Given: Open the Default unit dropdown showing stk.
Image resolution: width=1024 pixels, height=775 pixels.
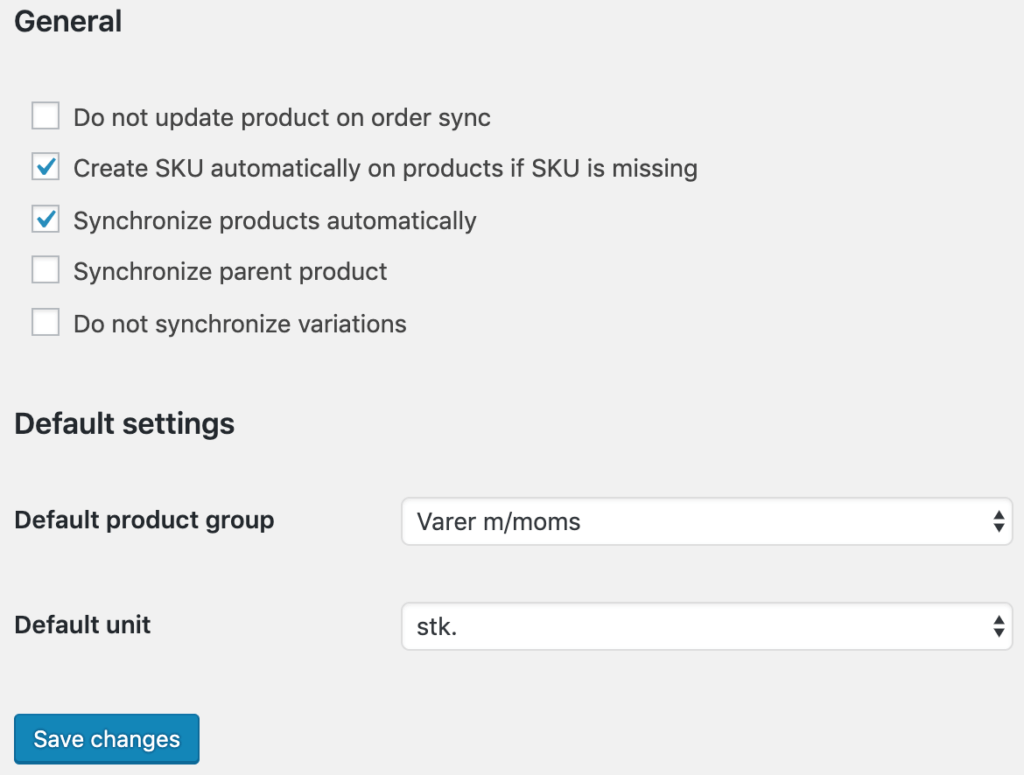Looking at the screenshot, I should click(x=707, y=626).
